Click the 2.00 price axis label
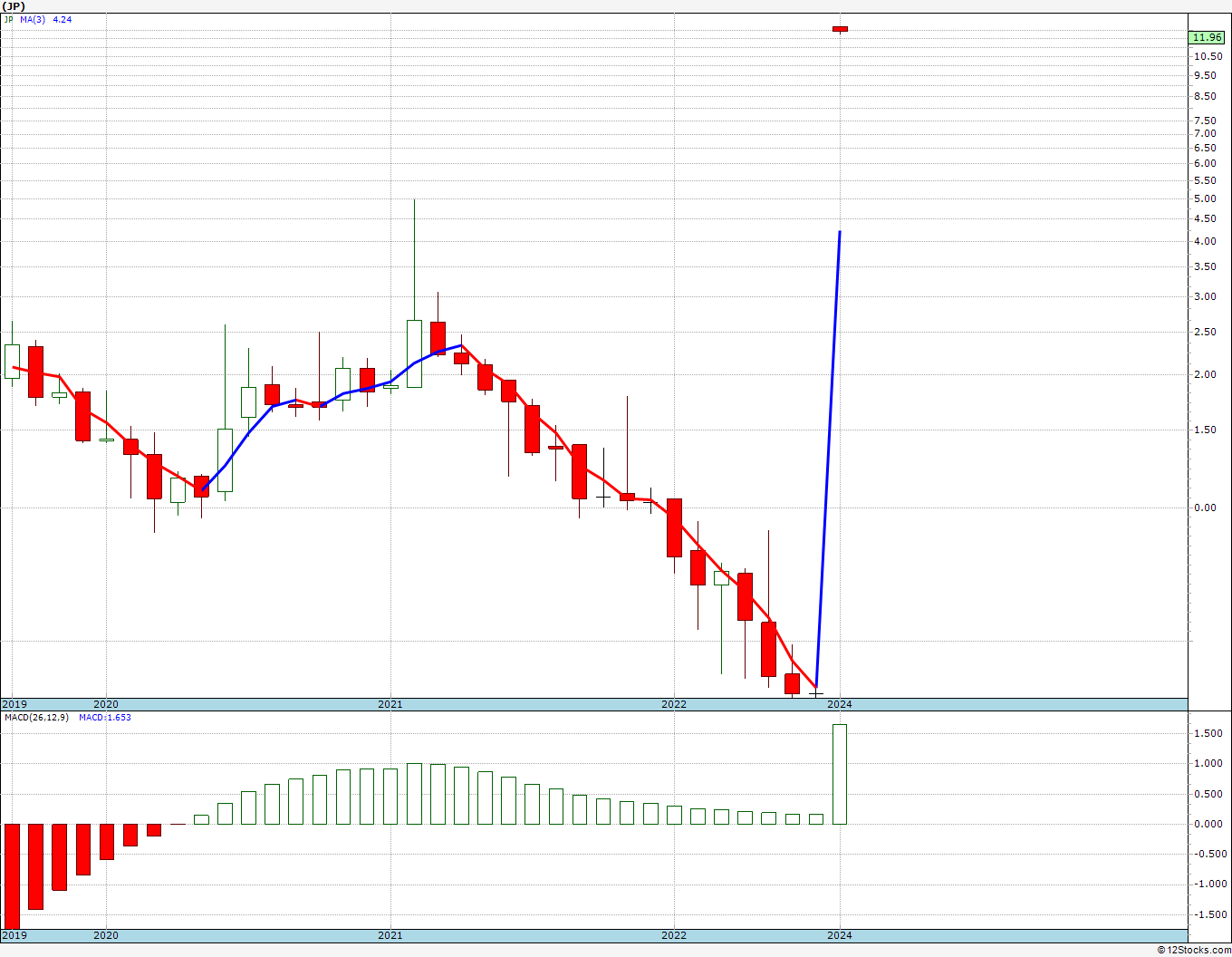Viewport: 1232px width, 957px height. click(1206, 375)
